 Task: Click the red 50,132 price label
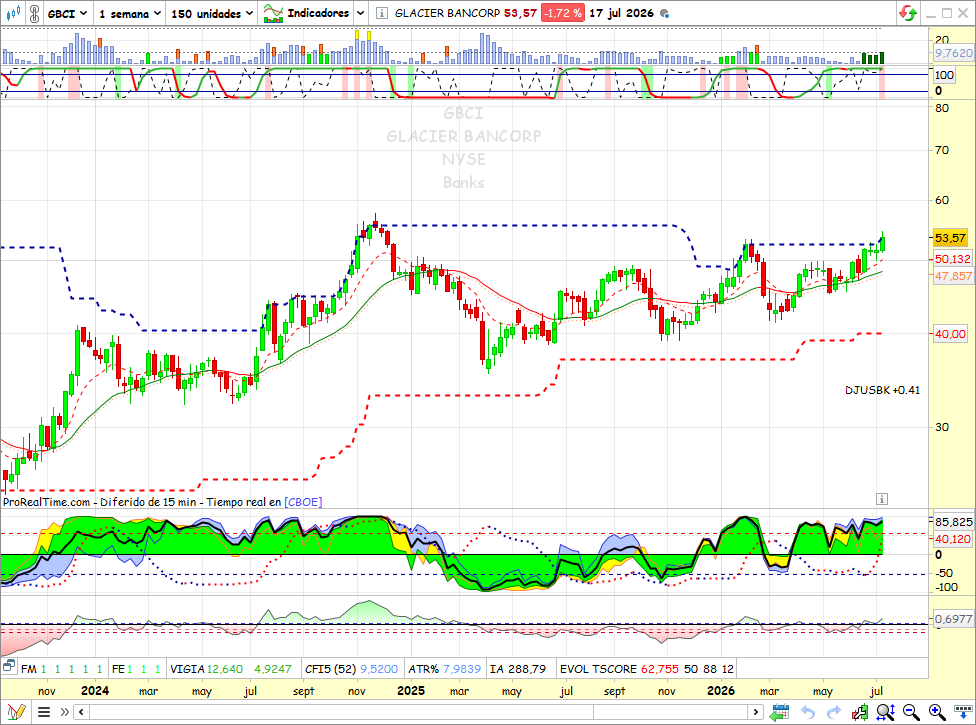[x=952, y=259]
